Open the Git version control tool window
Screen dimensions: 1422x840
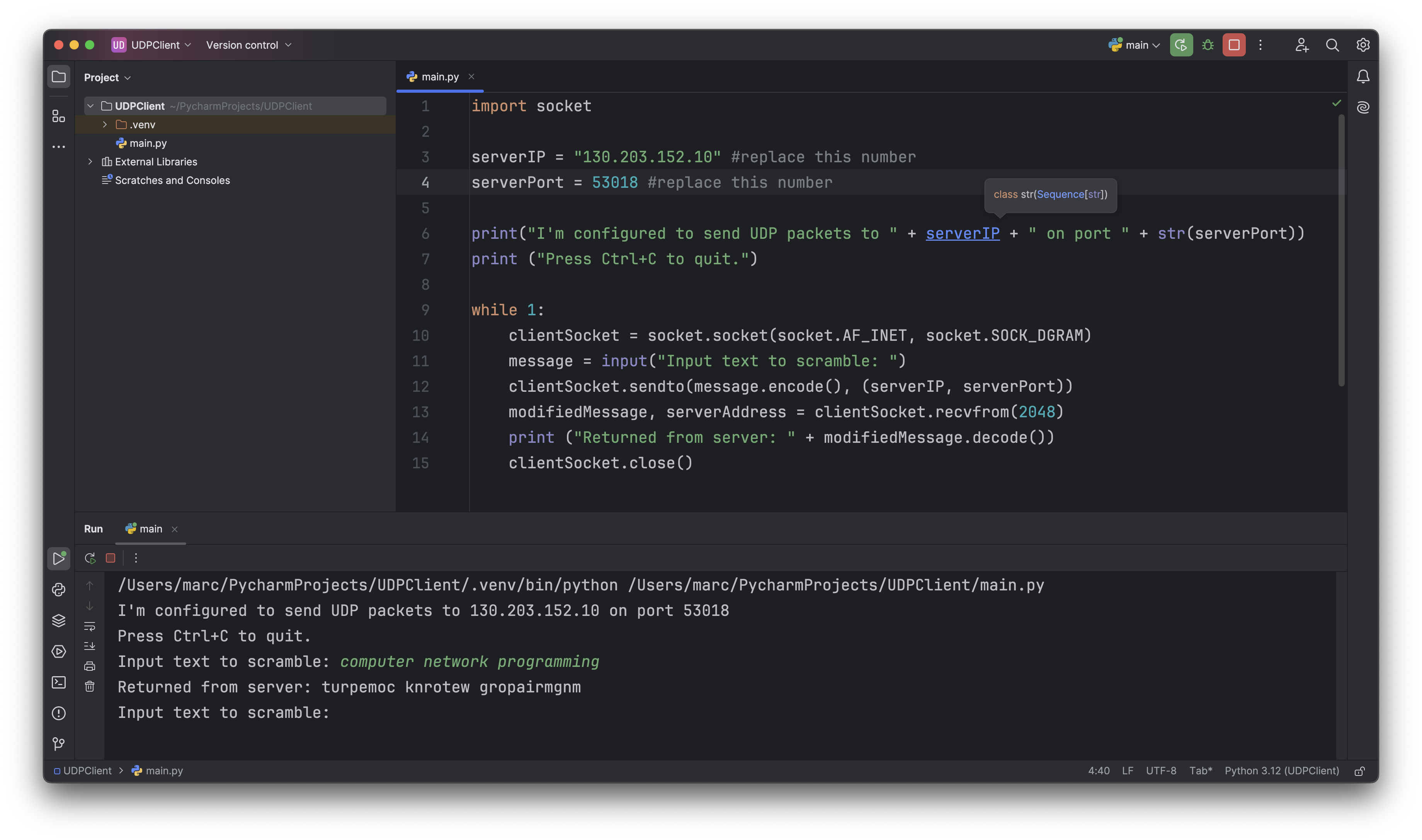tap(58, 744)
